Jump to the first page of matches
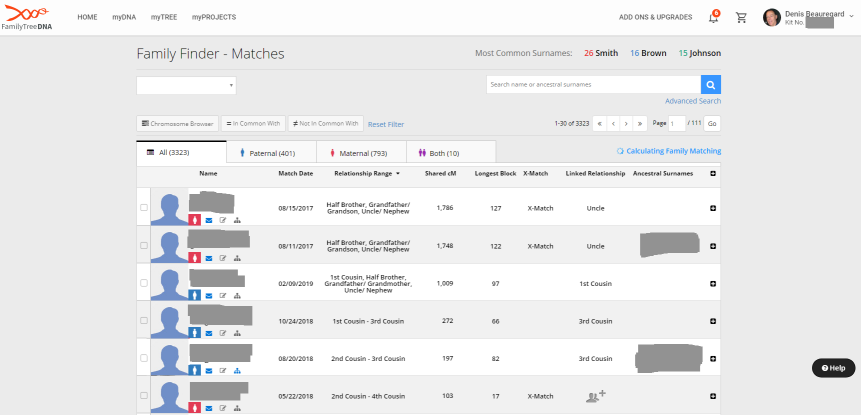This screenshot has height=415, width=861. click(x=600, y=124)
